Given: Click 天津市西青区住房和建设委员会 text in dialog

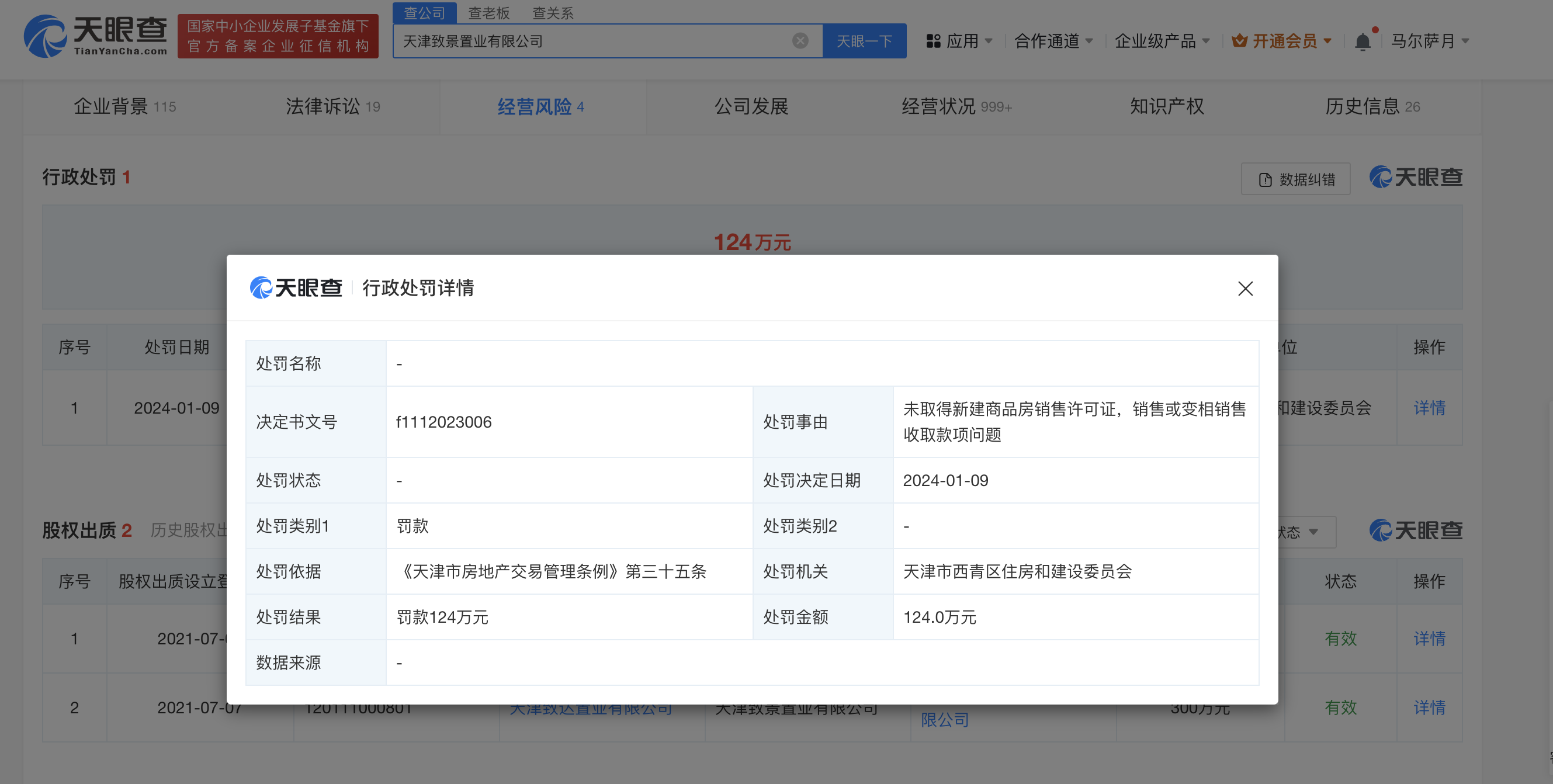Looking at the screenshot, I should [x=1017, y=571].
